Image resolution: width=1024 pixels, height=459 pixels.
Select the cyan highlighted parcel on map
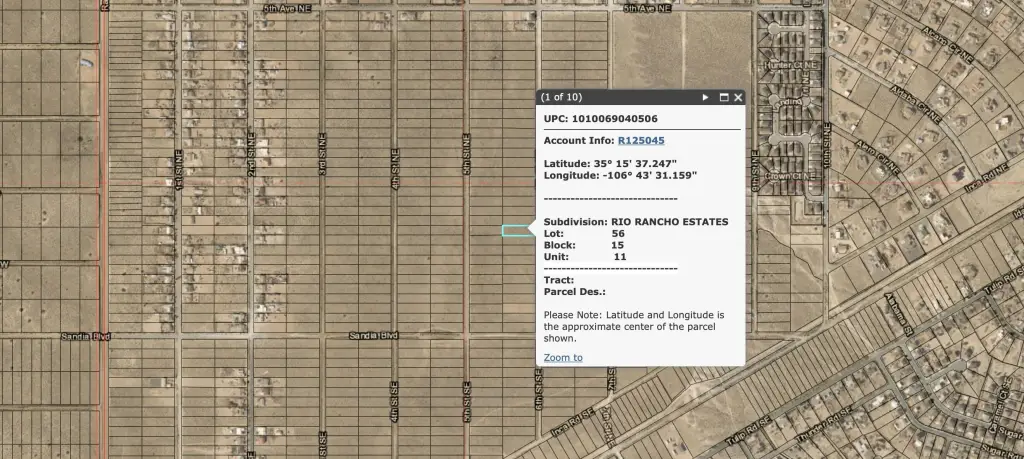[516, 231]
